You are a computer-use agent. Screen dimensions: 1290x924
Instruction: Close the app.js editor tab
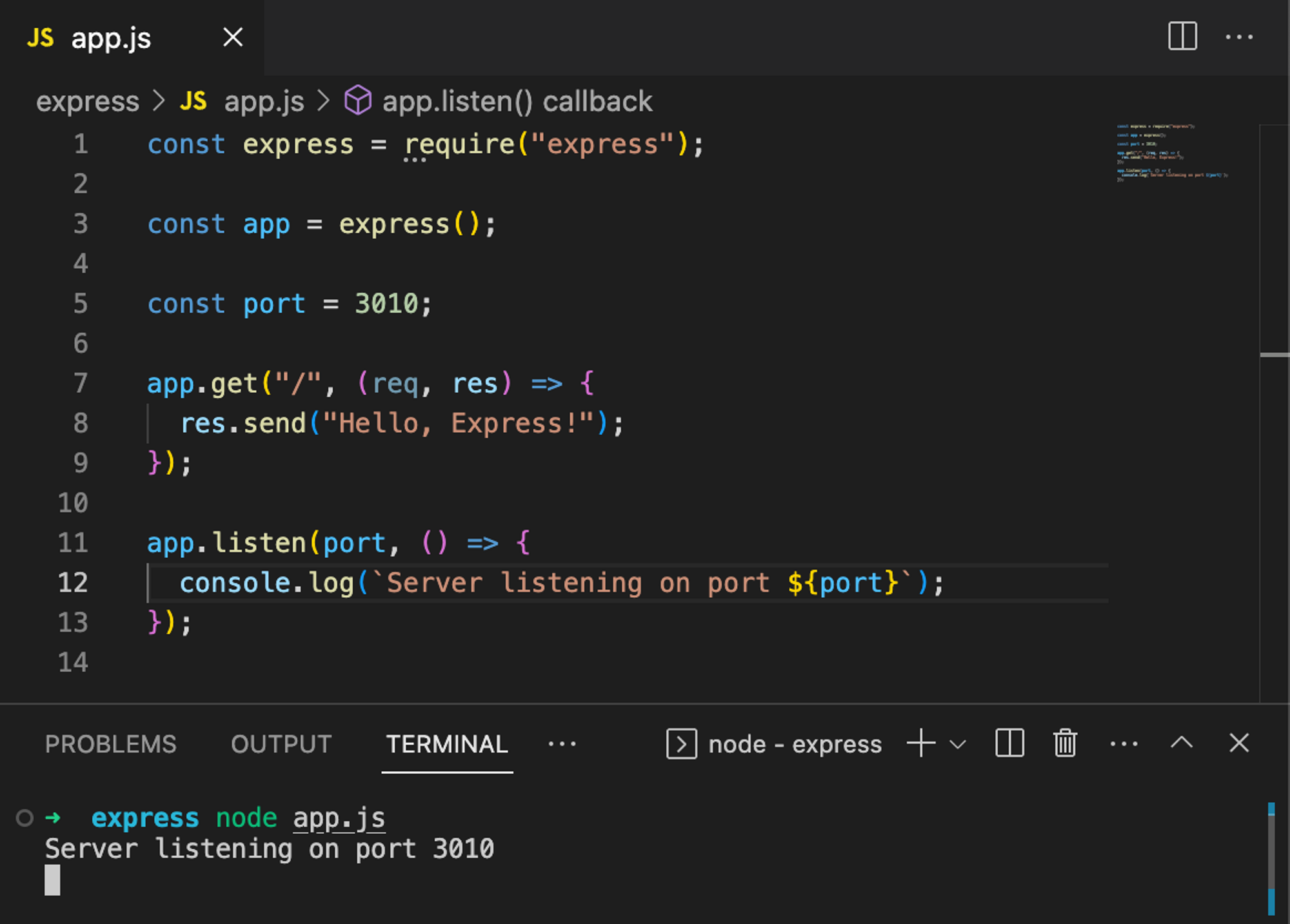pyautogui.click(x=233, y=37)
